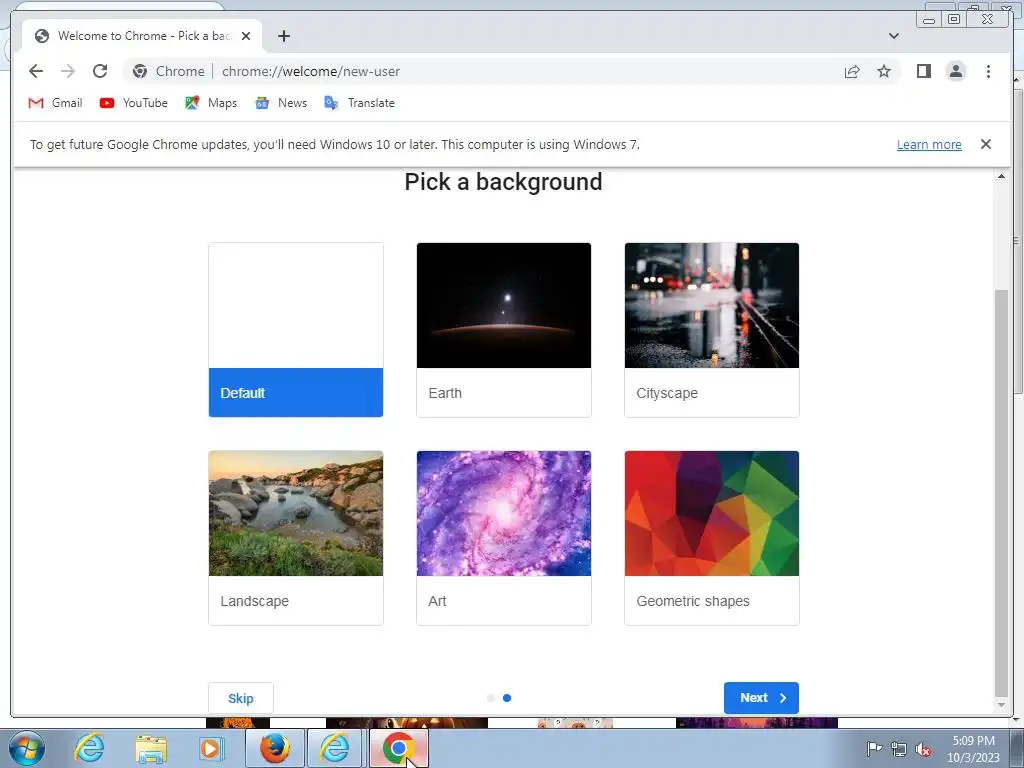Open the side panel icon
This screenshot has height=768, width=1024.
coord(923,71)
